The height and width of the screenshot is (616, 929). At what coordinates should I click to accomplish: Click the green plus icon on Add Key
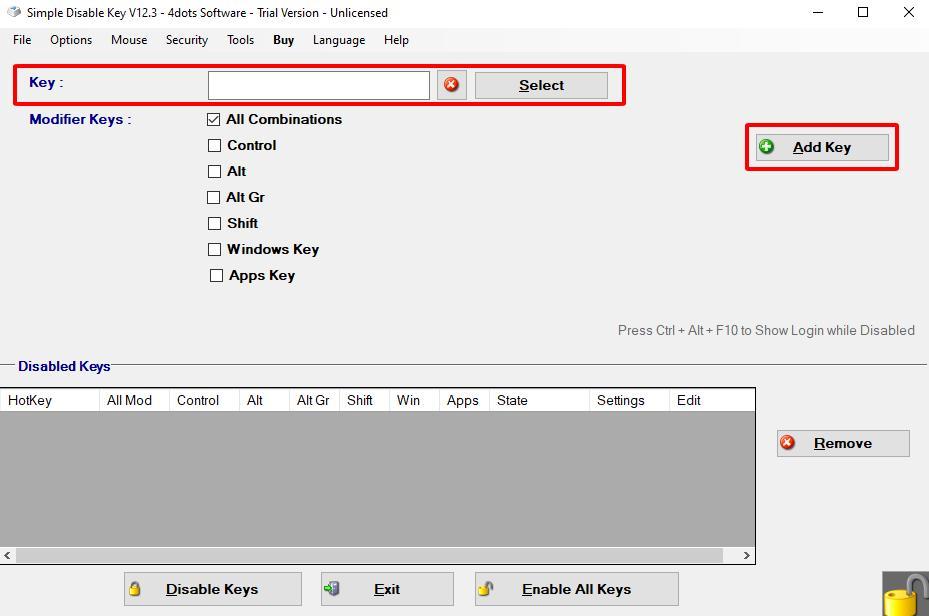click(766, 146)
